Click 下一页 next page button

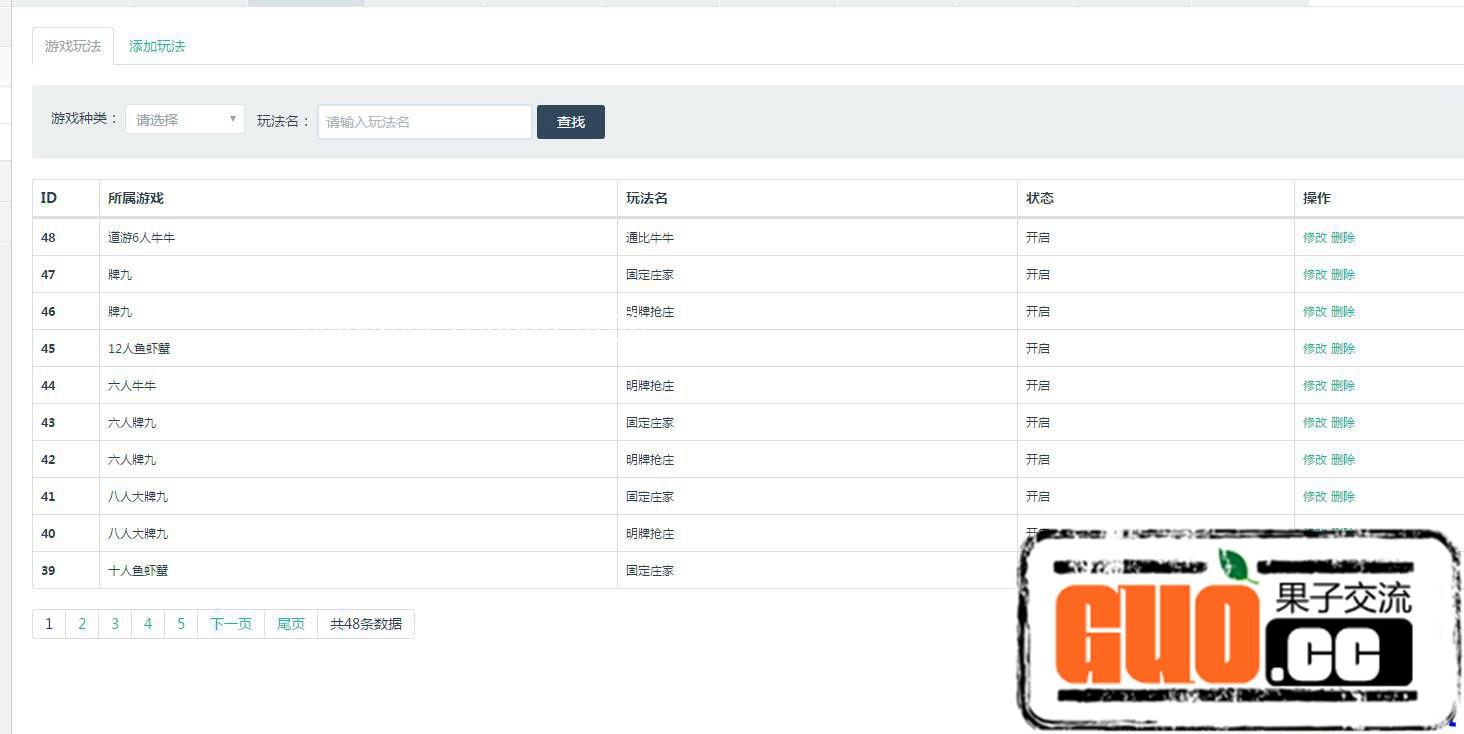coord(231,624)
